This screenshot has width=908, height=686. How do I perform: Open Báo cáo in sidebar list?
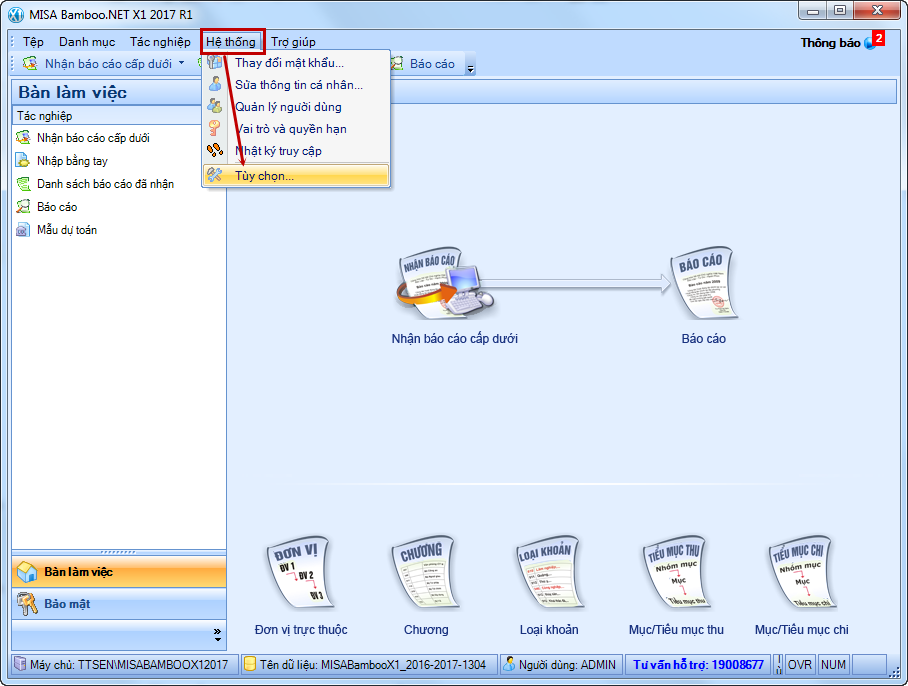click(x=57, y=207)
